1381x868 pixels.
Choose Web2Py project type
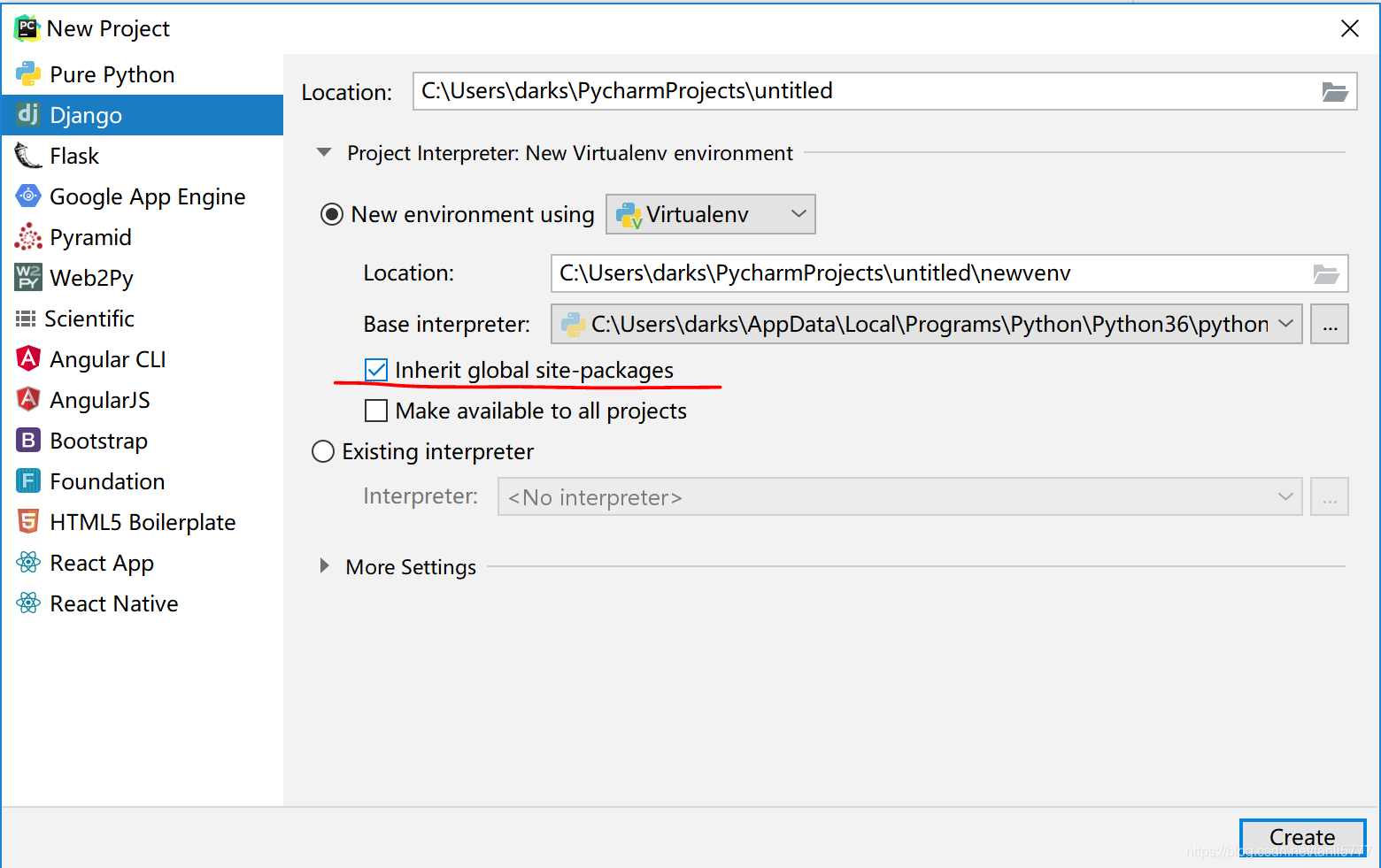(143, 278)
